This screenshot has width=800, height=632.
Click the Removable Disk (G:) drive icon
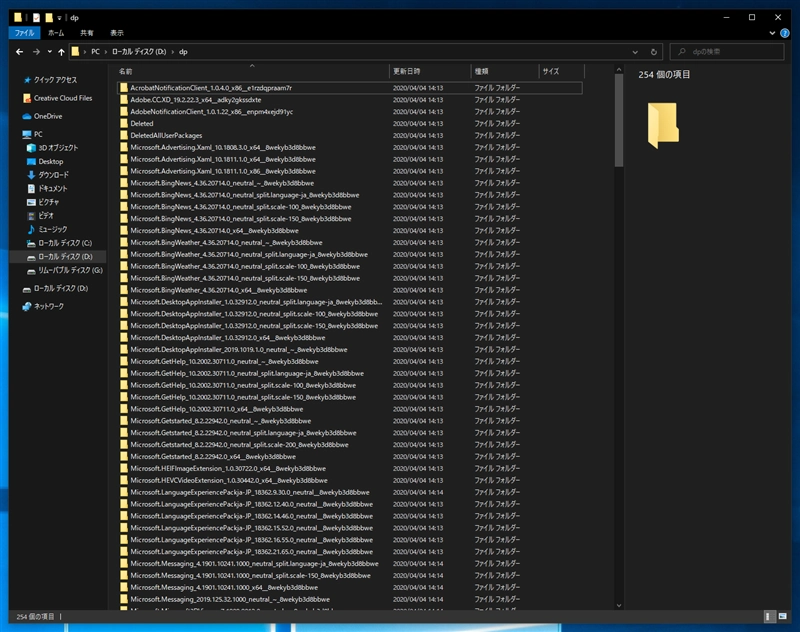pos(31,270)
